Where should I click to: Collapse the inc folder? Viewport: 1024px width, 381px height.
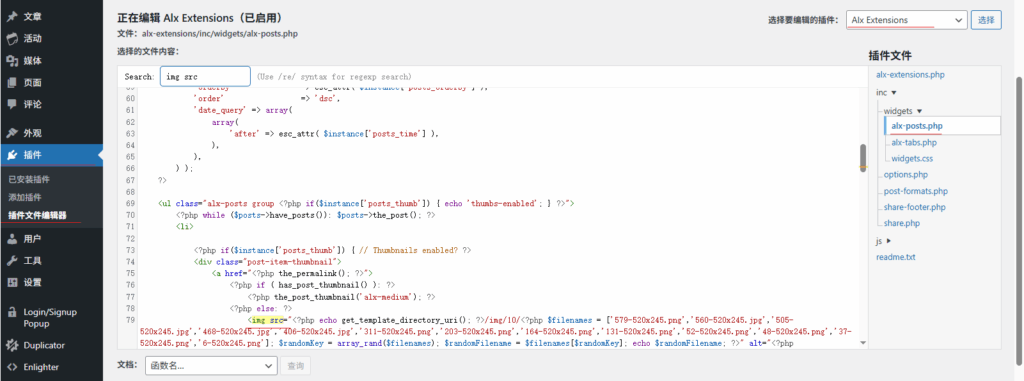point(886,93)
